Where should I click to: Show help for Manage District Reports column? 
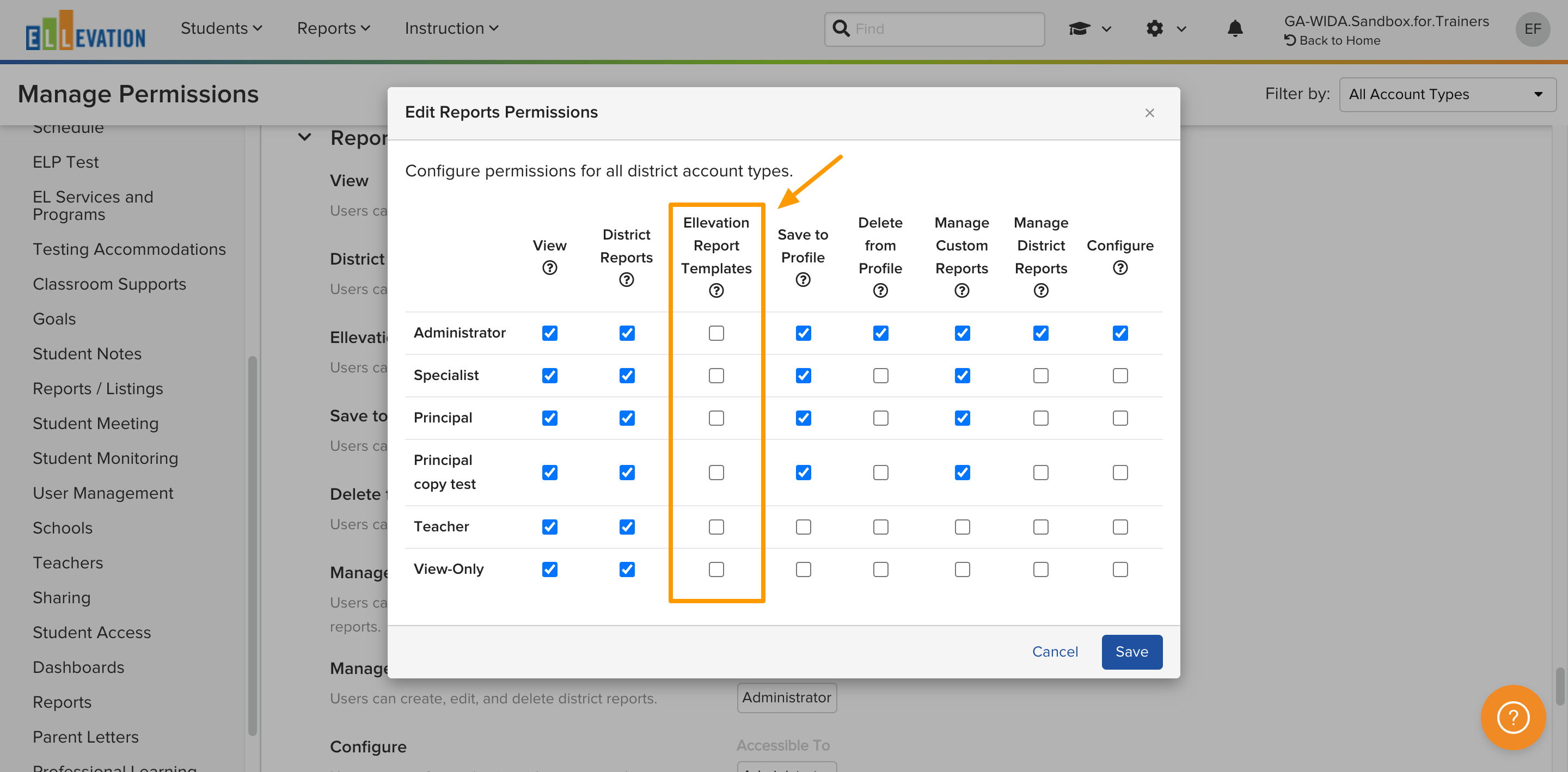1041,290
